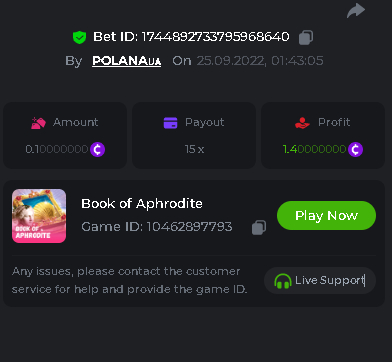Click the Book of Aphrodite title

tap(142, 203)
